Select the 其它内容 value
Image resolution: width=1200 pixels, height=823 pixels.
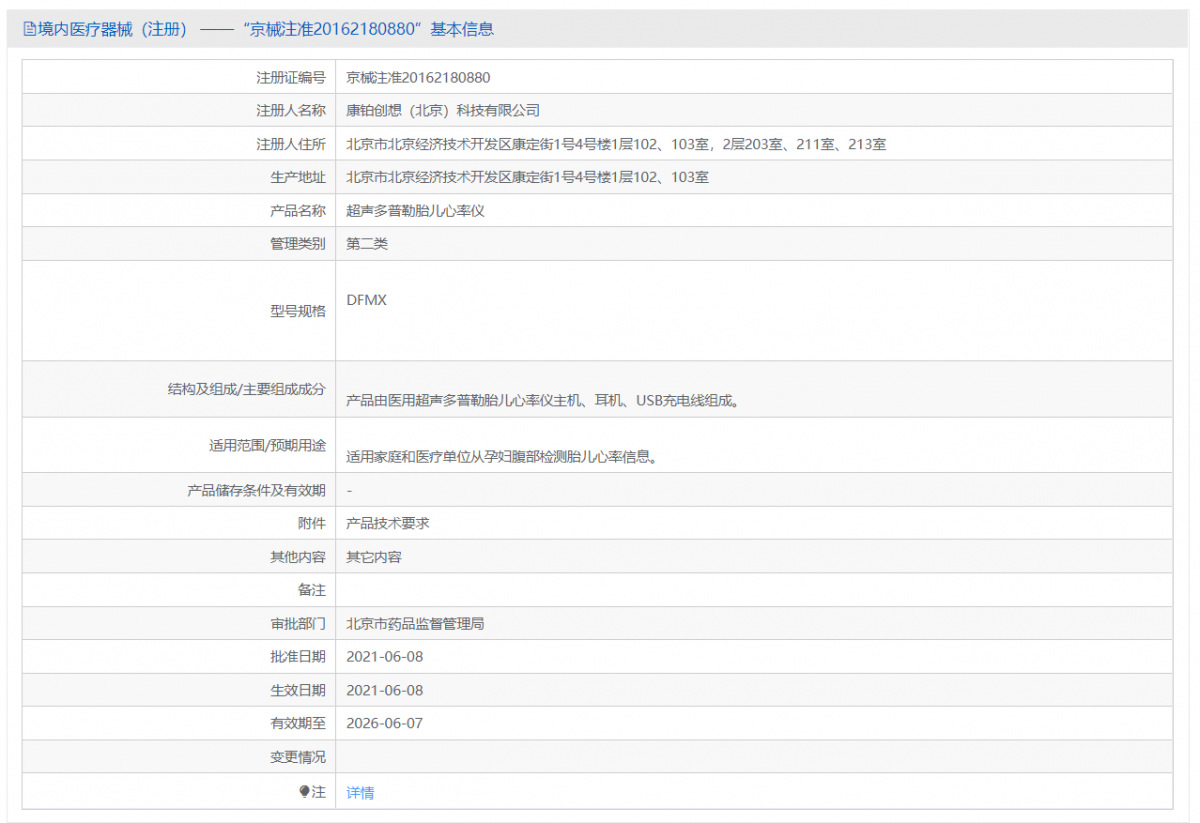[x=374, y=557]
